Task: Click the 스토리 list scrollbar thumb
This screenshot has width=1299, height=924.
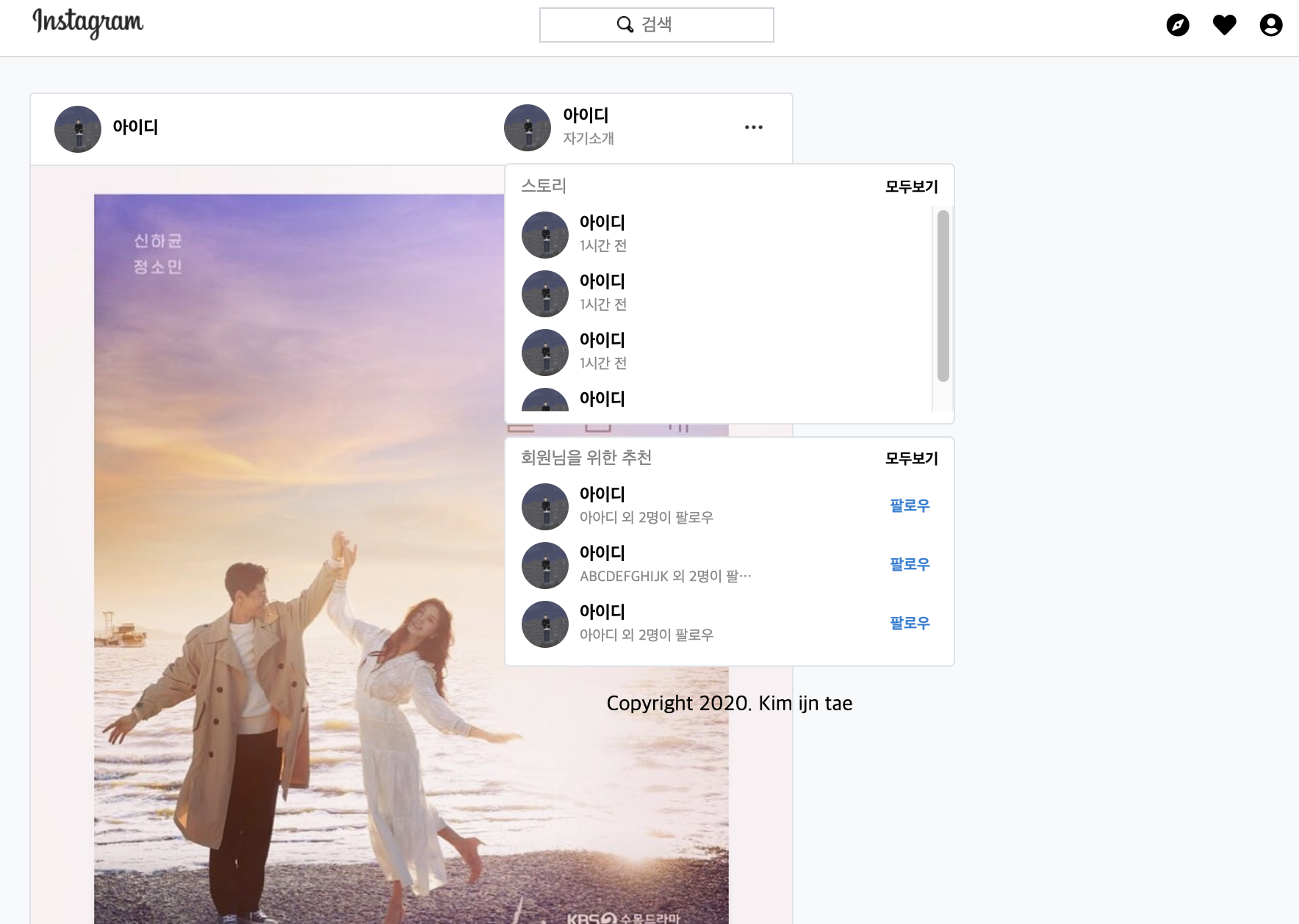Action: pyautogui.click(x=943, y=296)
